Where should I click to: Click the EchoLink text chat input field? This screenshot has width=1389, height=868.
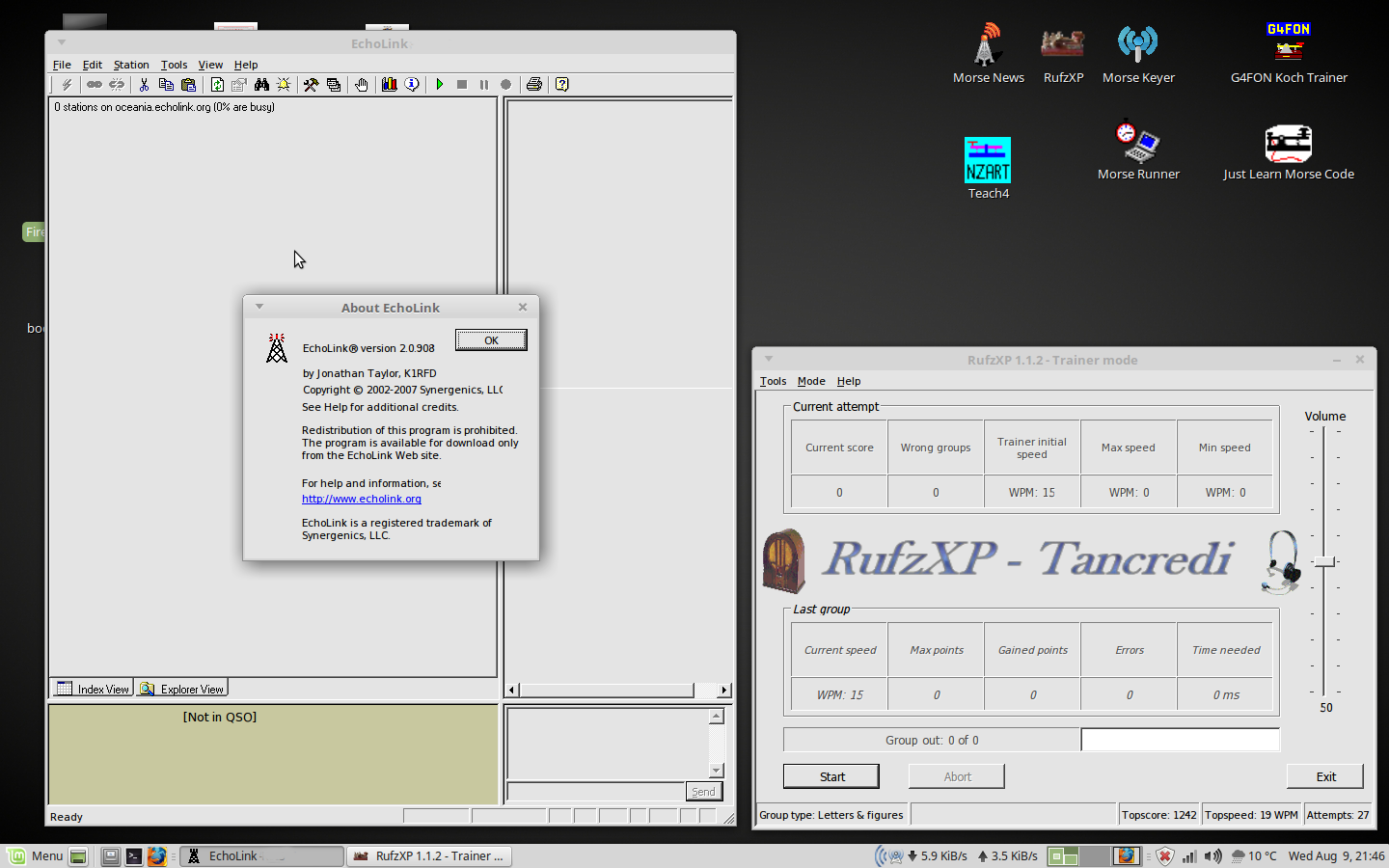coord(595,792)
